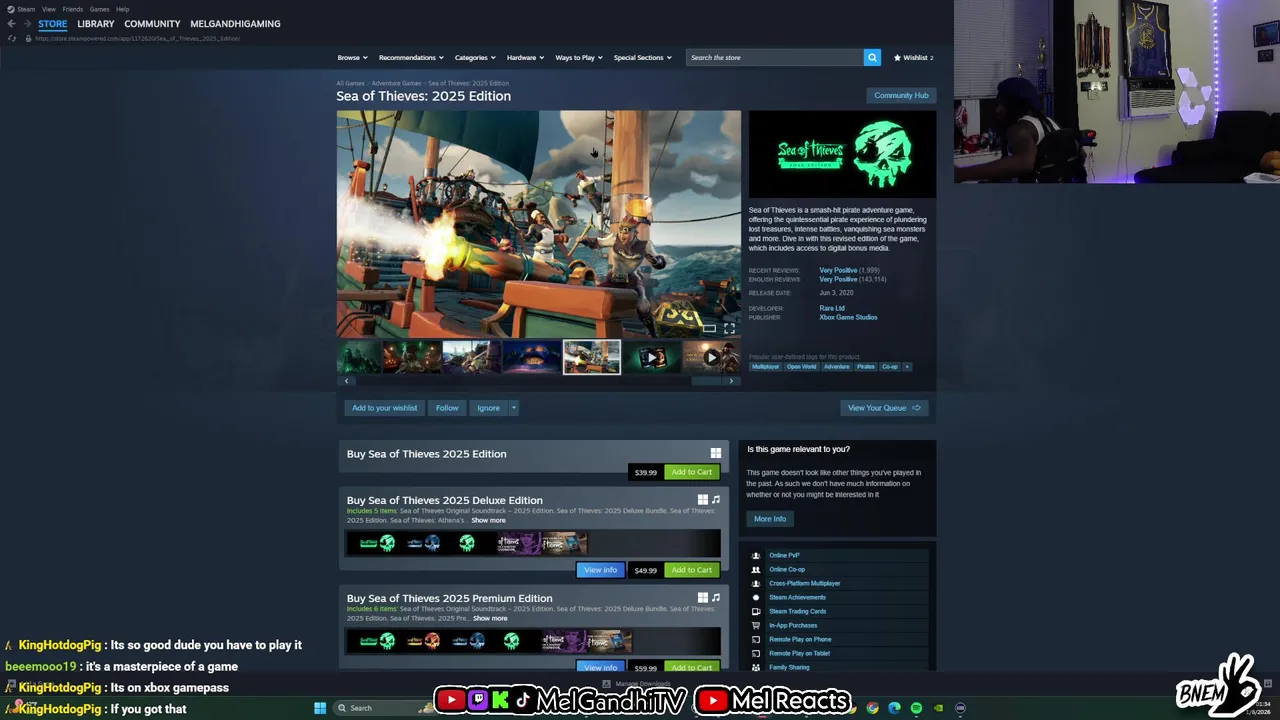Click the store search magnifier icon
The image size is (1280, 720).
pyautogui.click(x=872, y=57)
